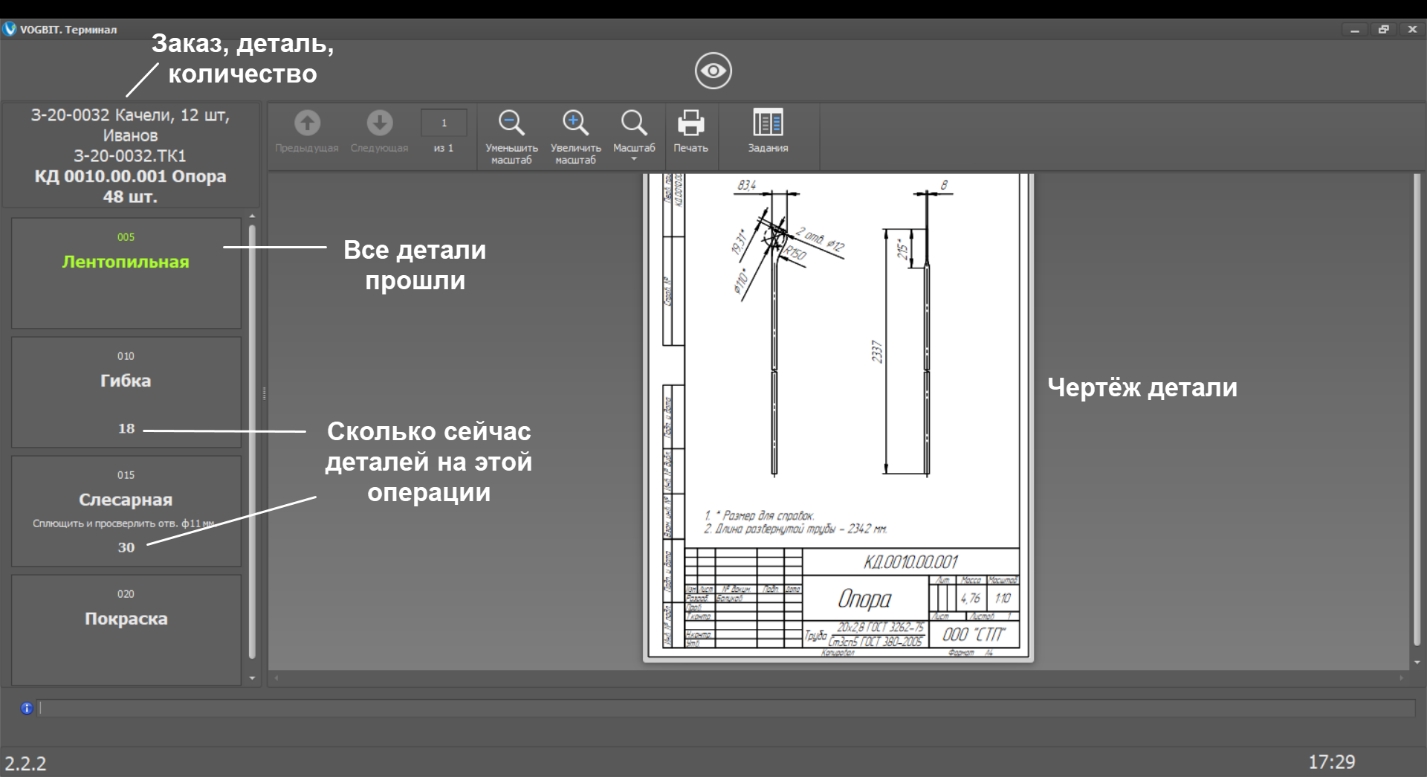Click the order info panel З-20-0032 Качели
This screenshot has height=777, width=1427.
(131, 154)
